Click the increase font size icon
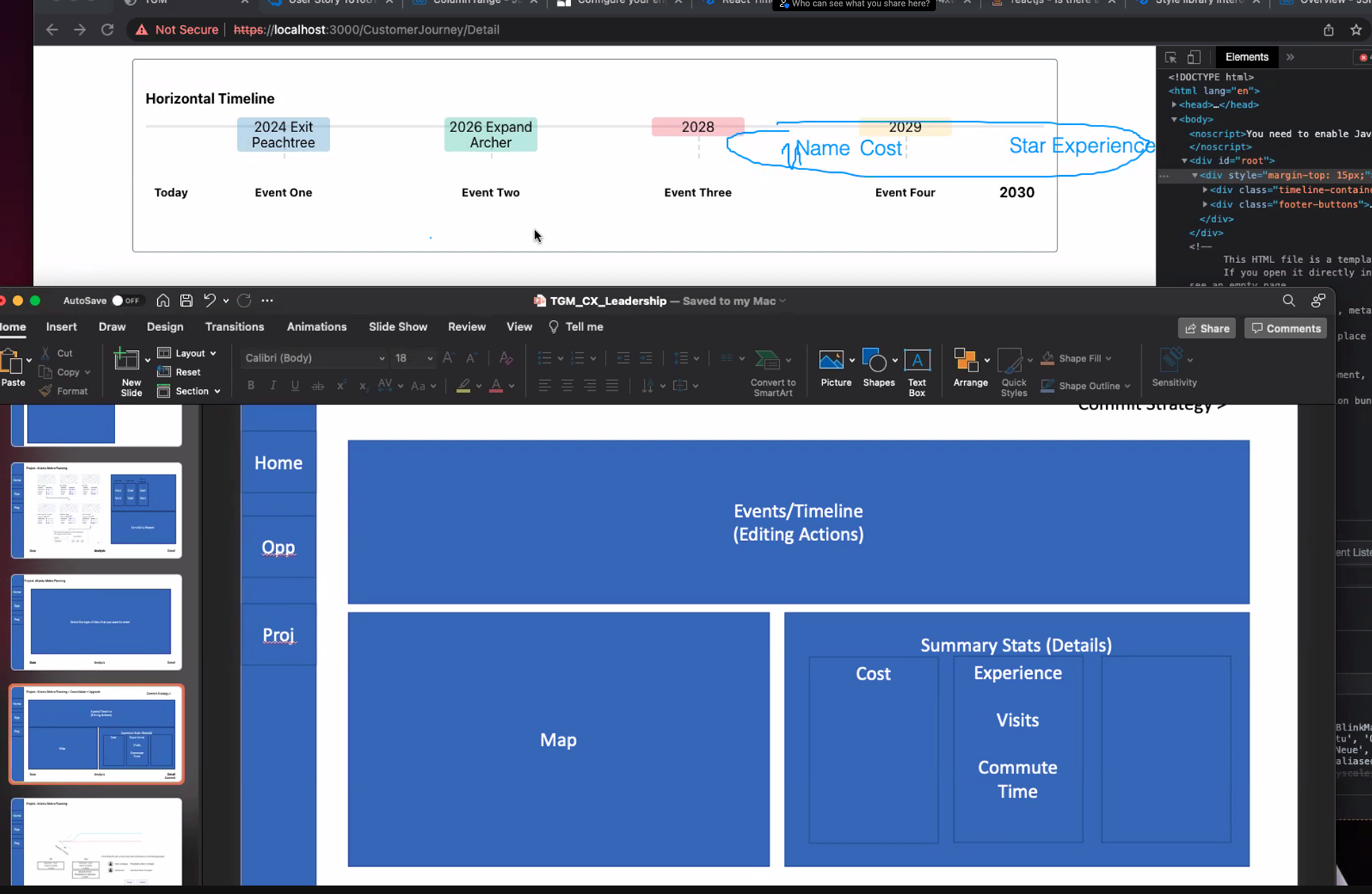 point(448,358)
